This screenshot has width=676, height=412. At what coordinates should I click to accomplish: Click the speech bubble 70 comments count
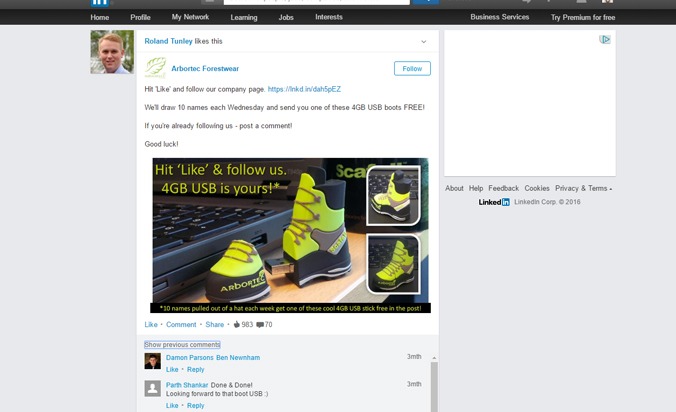[x=264, y=325]
